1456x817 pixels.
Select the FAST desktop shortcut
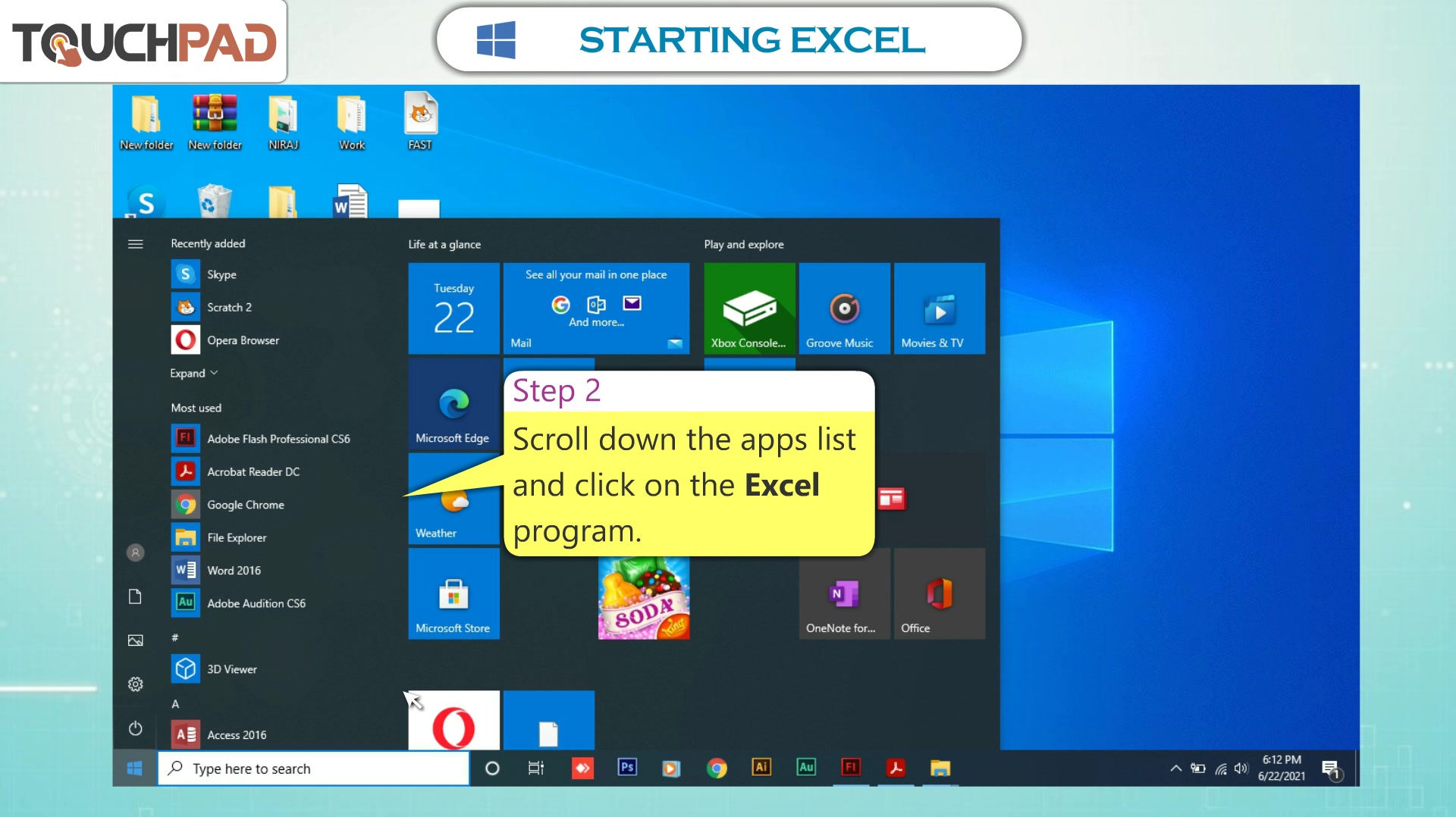420,121
